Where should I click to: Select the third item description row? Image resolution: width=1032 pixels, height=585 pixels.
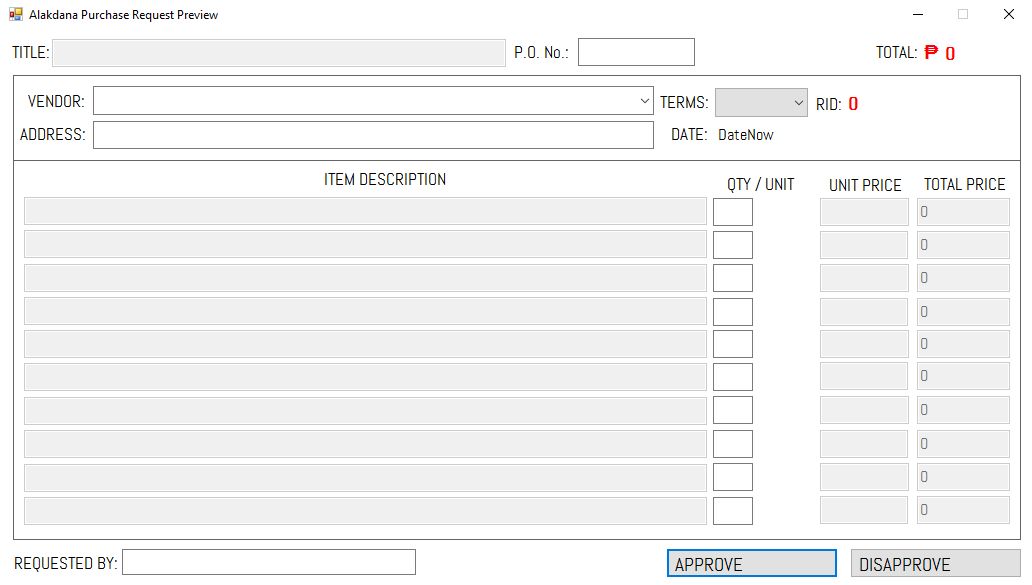pyautogui.click(x=365, y=278)
